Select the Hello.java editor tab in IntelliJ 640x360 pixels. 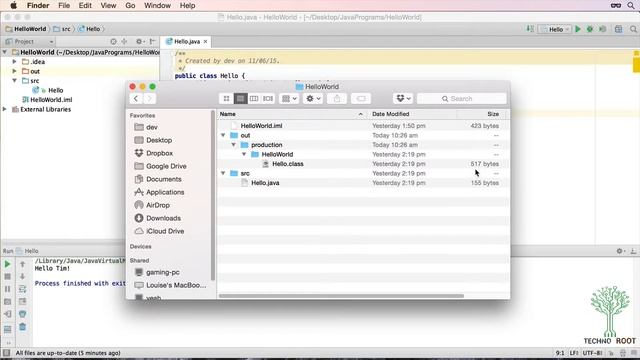(x=187, y=42)
